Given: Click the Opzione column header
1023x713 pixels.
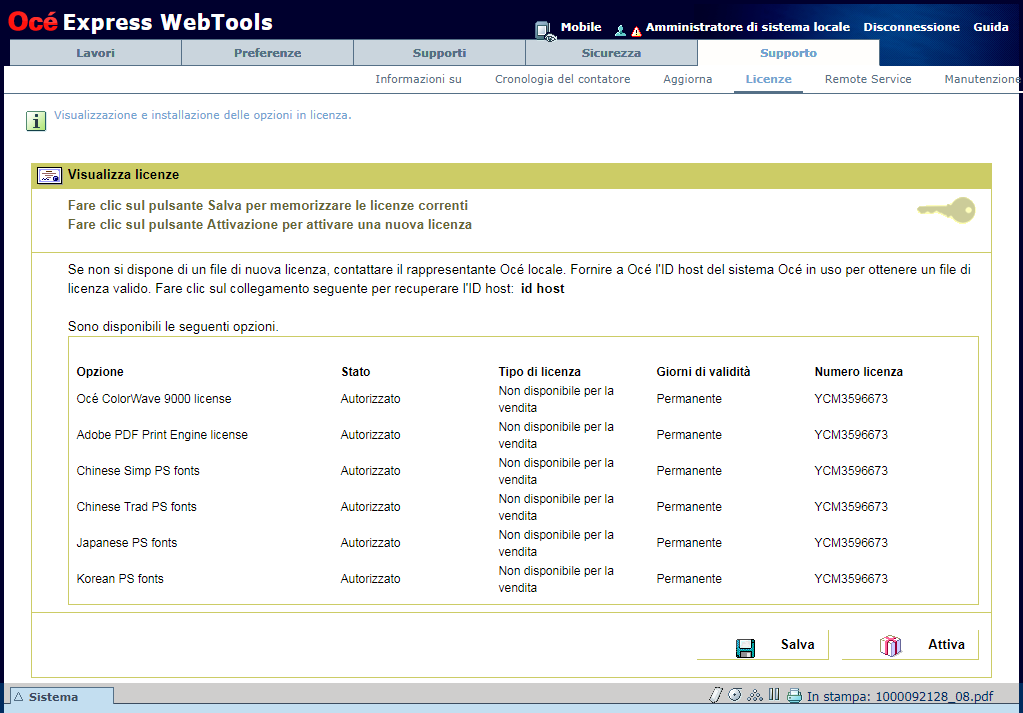Looking at the screenshot, I should click(x=100, y=371).
